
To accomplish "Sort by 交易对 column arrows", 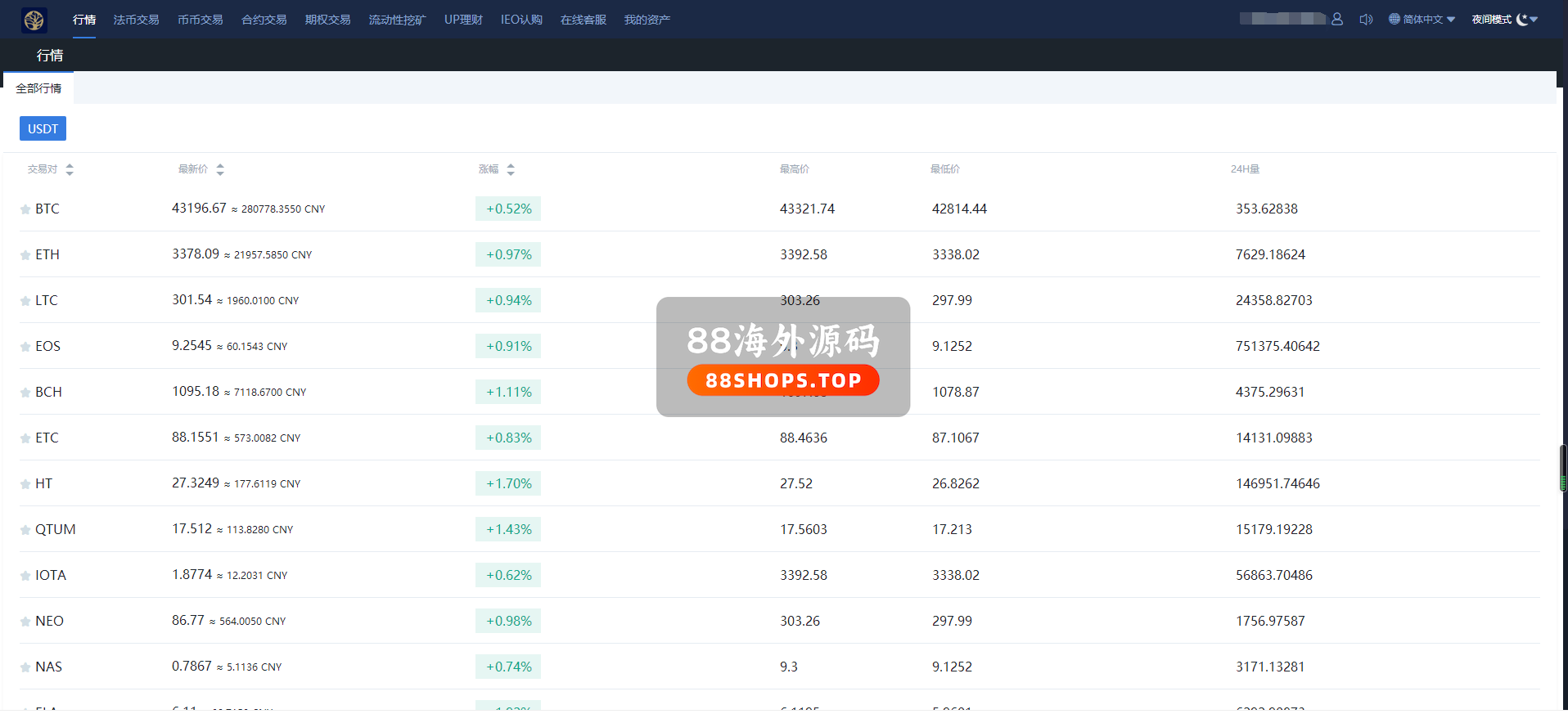I will click(70, 169).
